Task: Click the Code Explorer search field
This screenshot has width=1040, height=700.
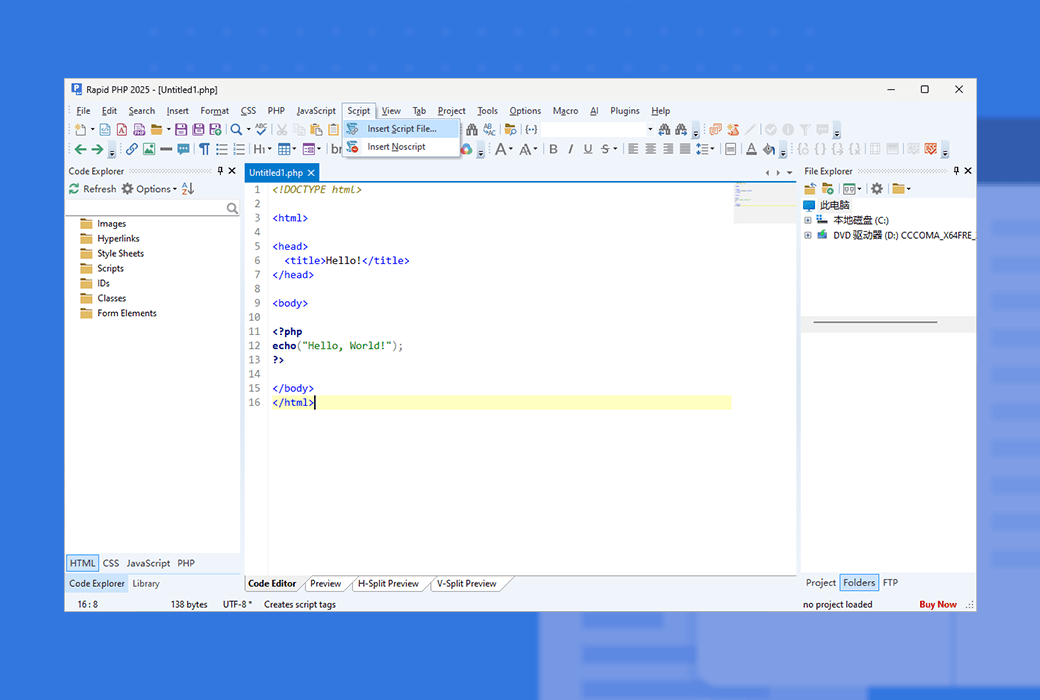Action: pos(153,208)
